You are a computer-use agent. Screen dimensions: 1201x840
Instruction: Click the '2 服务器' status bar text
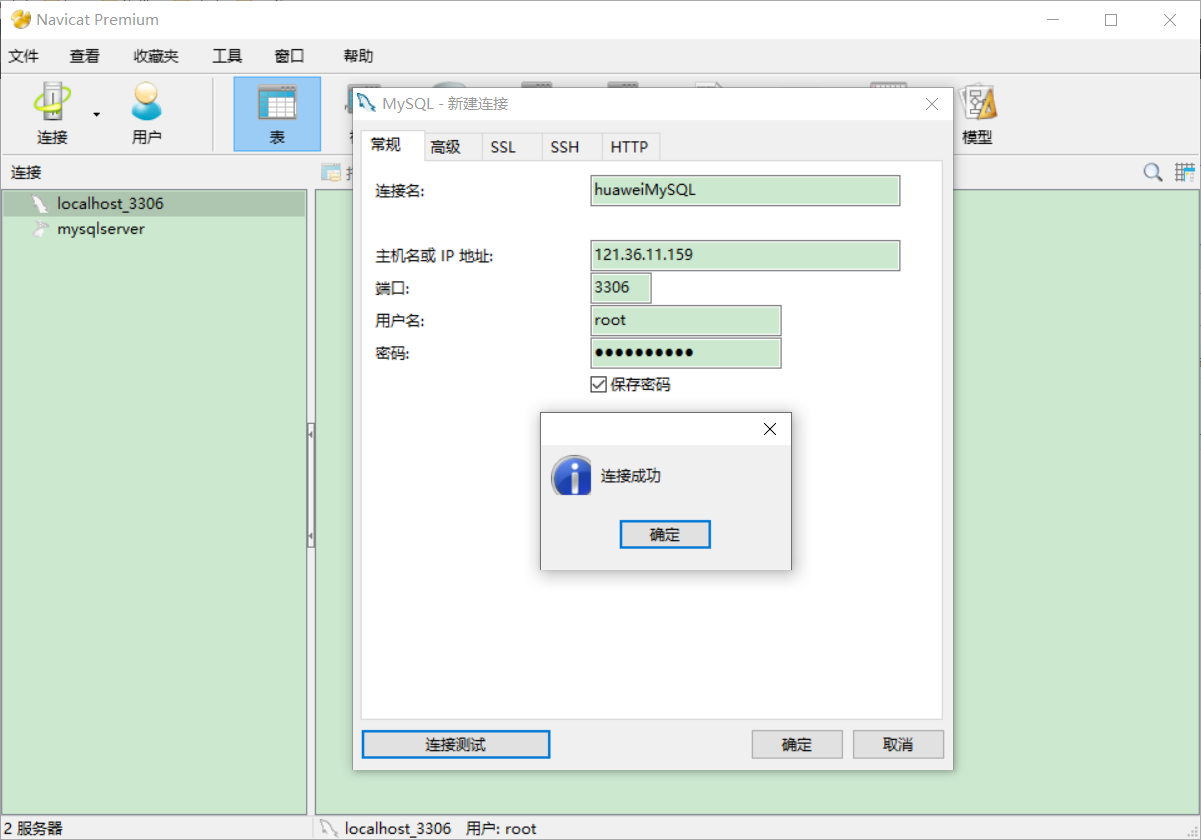pyautogui.click(x=33, y=828)
